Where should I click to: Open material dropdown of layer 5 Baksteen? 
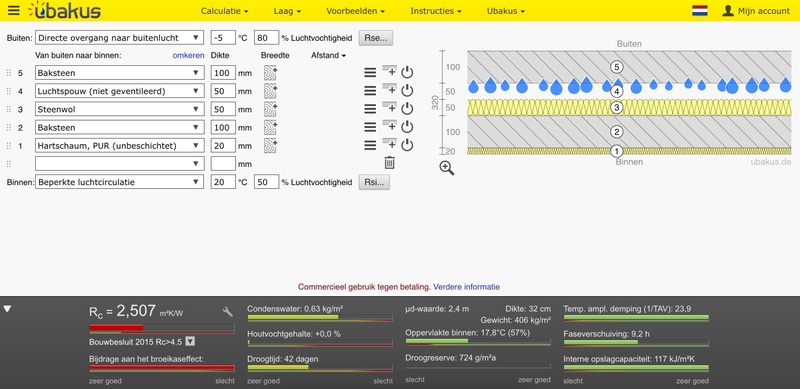click(x=120, y=73)
